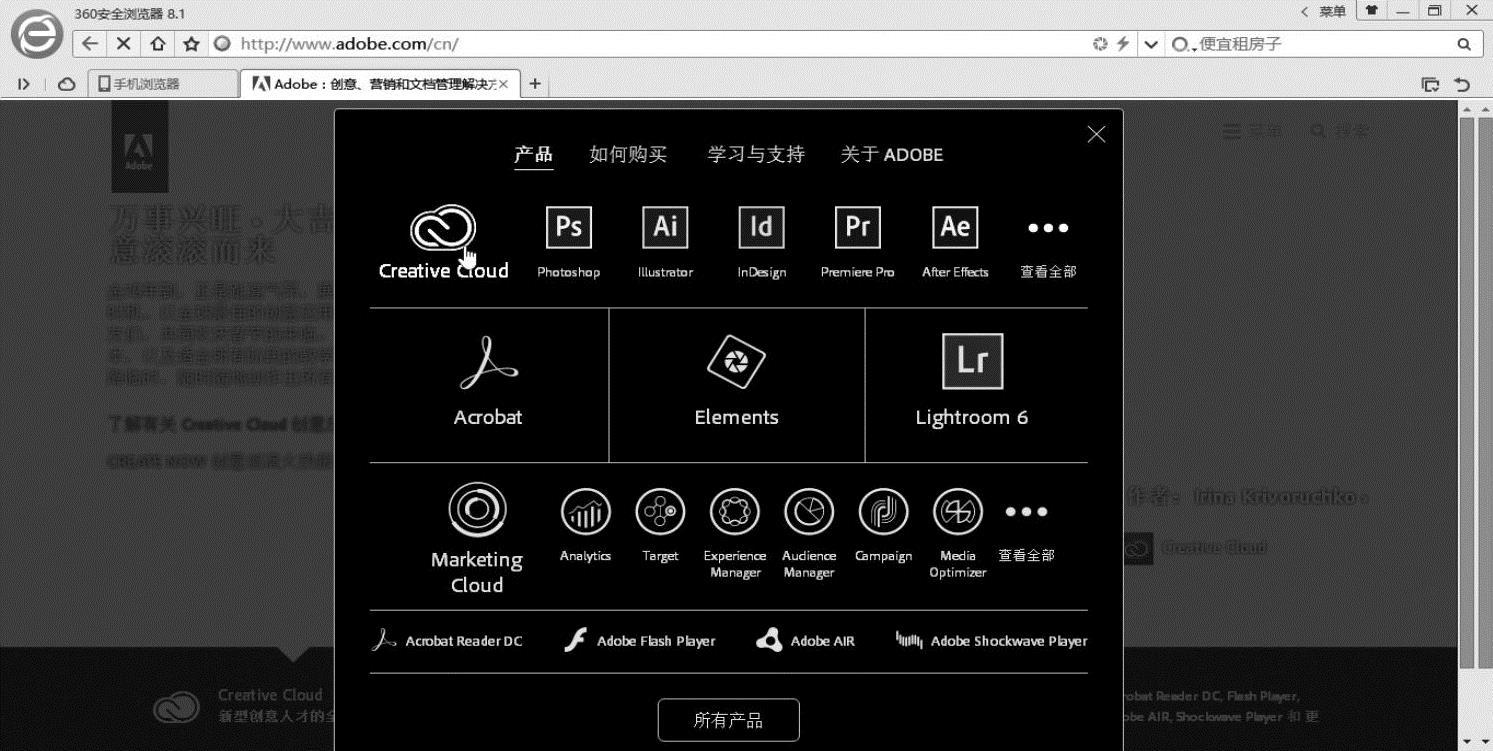Viewport: 1493px width, 751px height.
Task: Open the After Effects Ae icon
Action: pyautogui.click(x=954, y=228)
